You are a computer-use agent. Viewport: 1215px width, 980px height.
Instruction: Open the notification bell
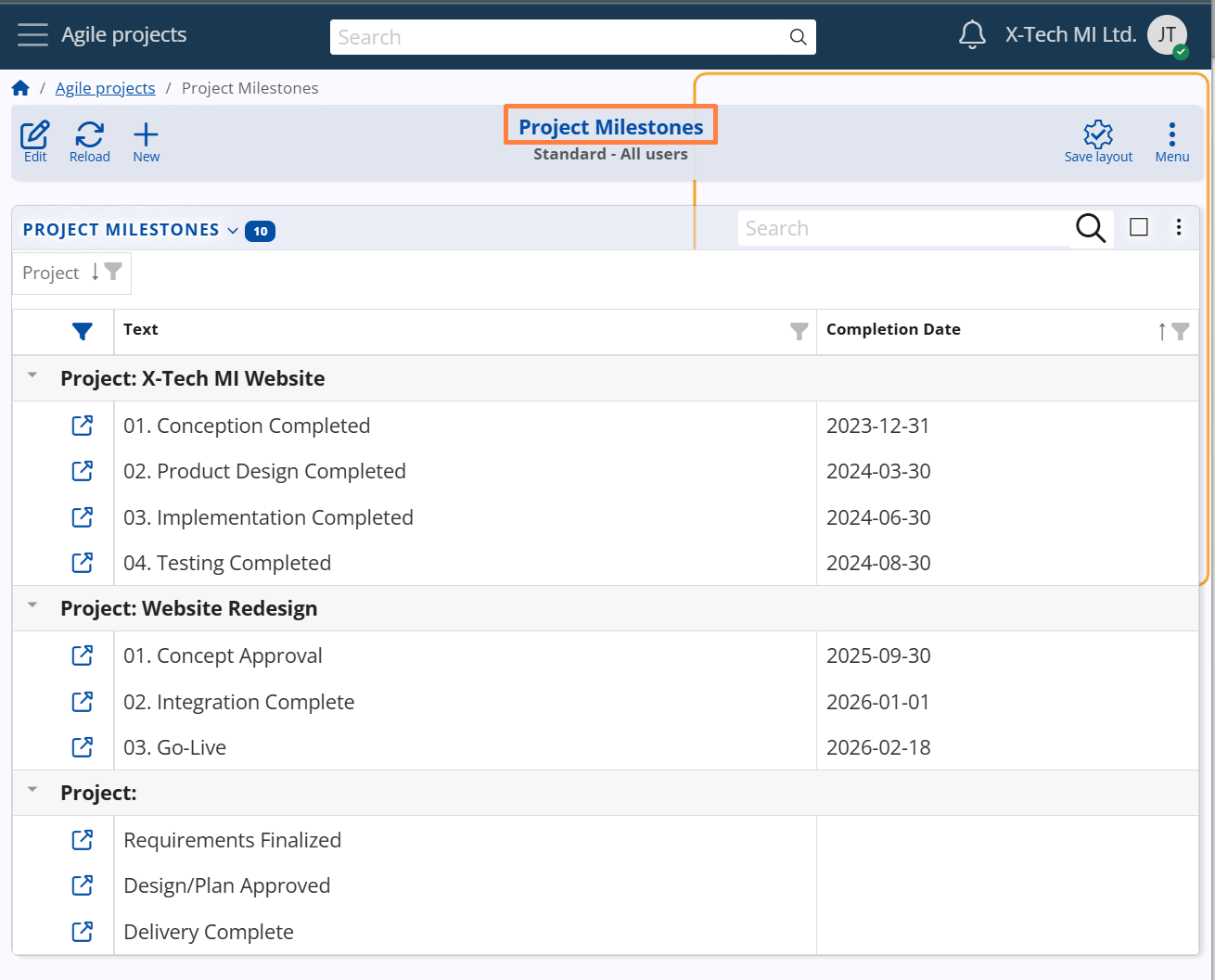pos(971,35)
